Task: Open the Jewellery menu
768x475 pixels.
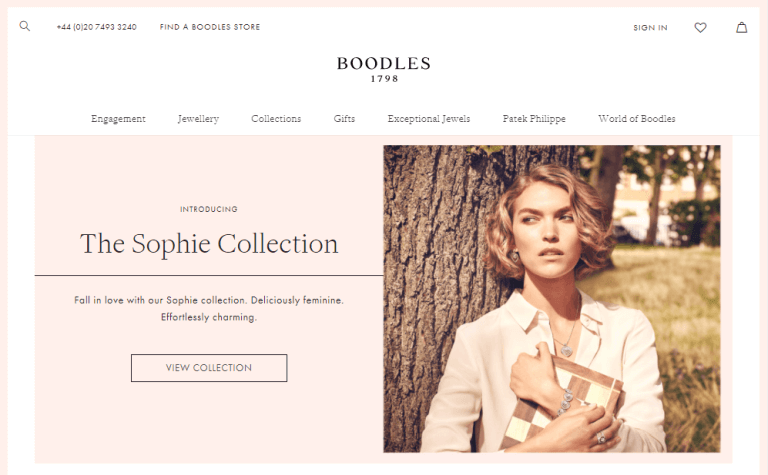Action: pos(198,119)
